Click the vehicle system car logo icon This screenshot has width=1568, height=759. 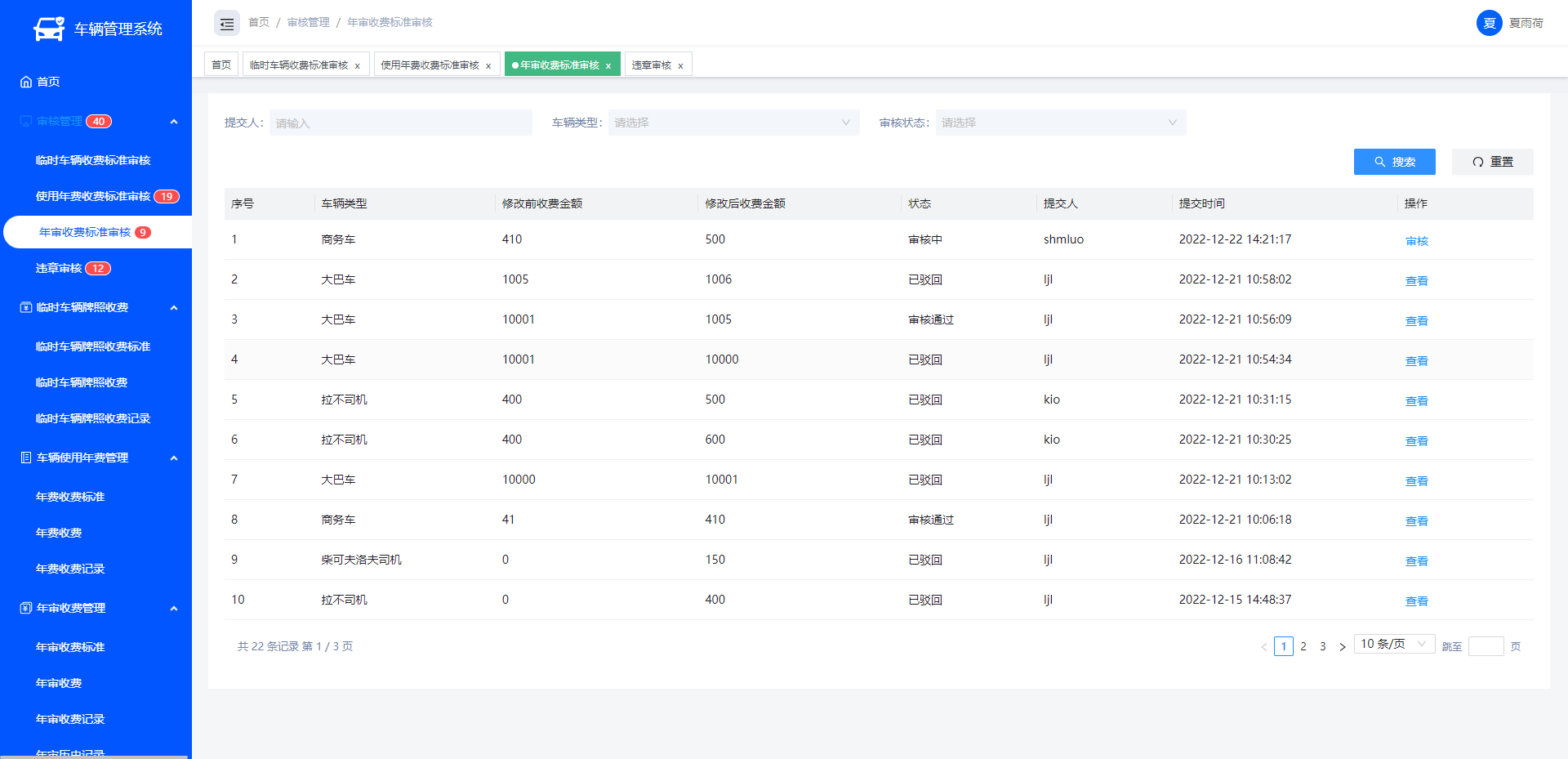coord(49,29)
